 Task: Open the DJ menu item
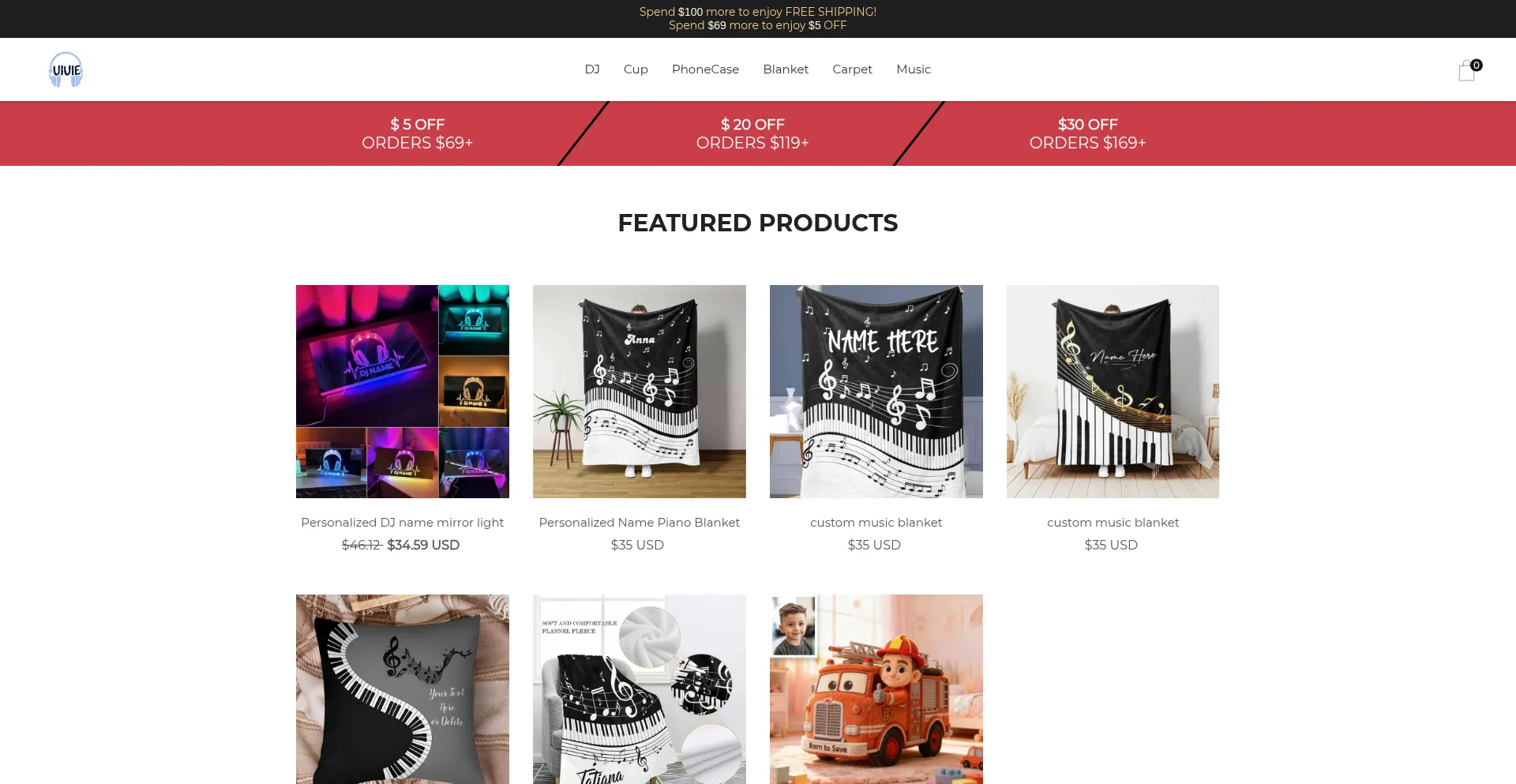(592, 69)
